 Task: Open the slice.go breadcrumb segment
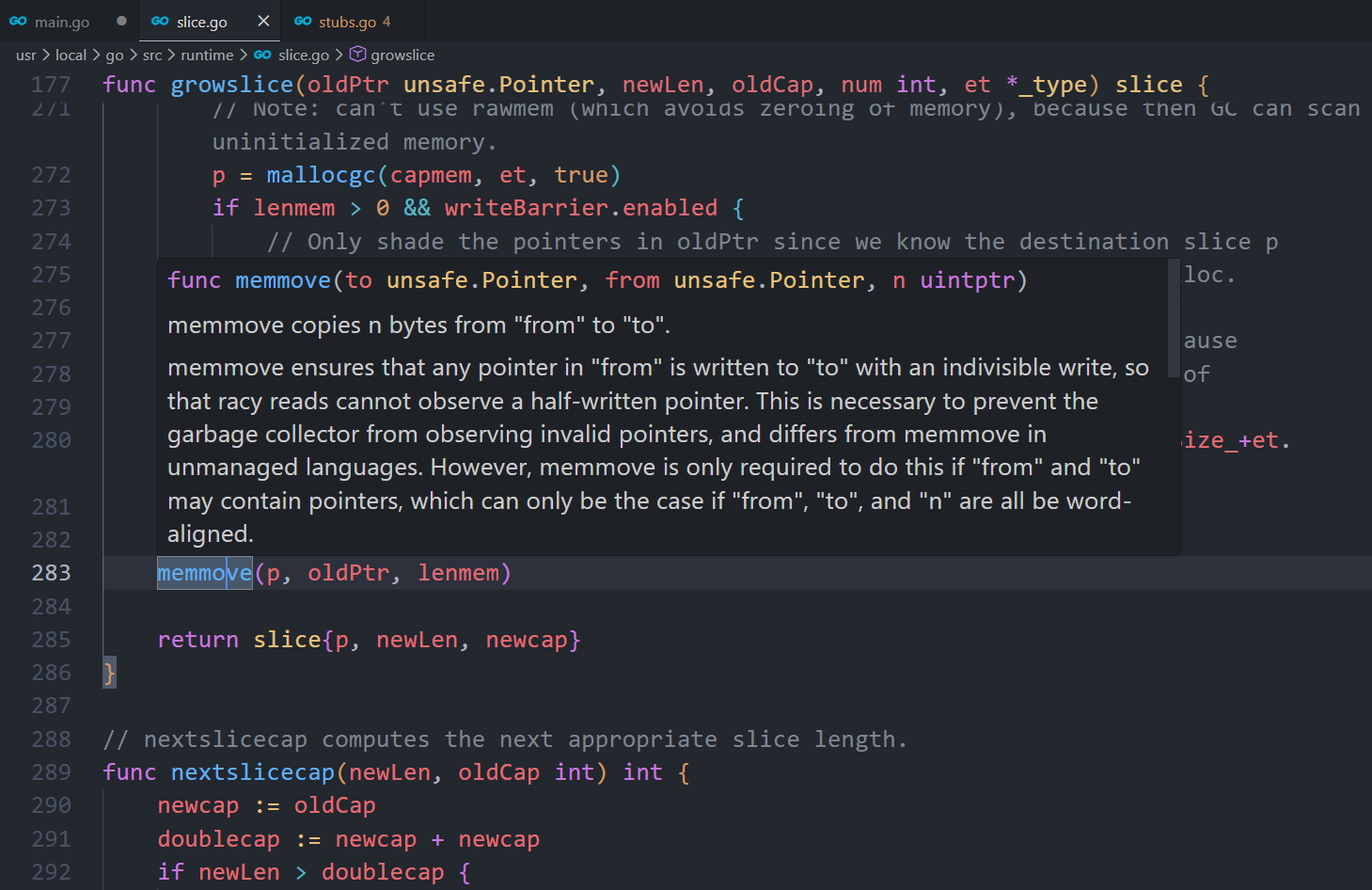304,56
